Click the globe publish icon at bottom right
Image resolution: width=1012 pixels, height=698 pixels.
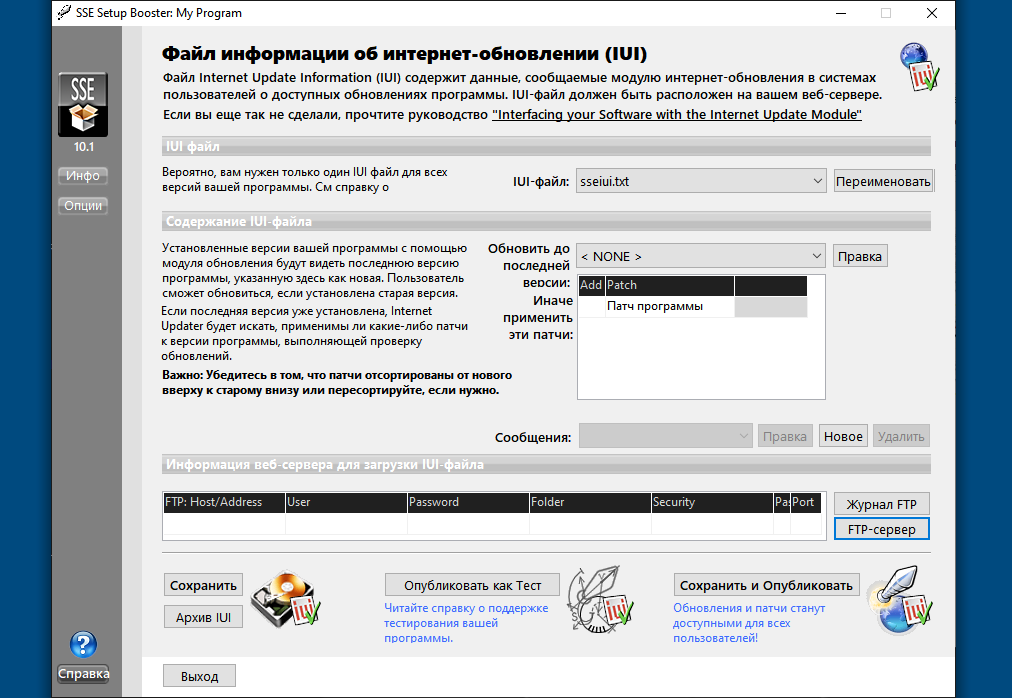pos(899,600)
